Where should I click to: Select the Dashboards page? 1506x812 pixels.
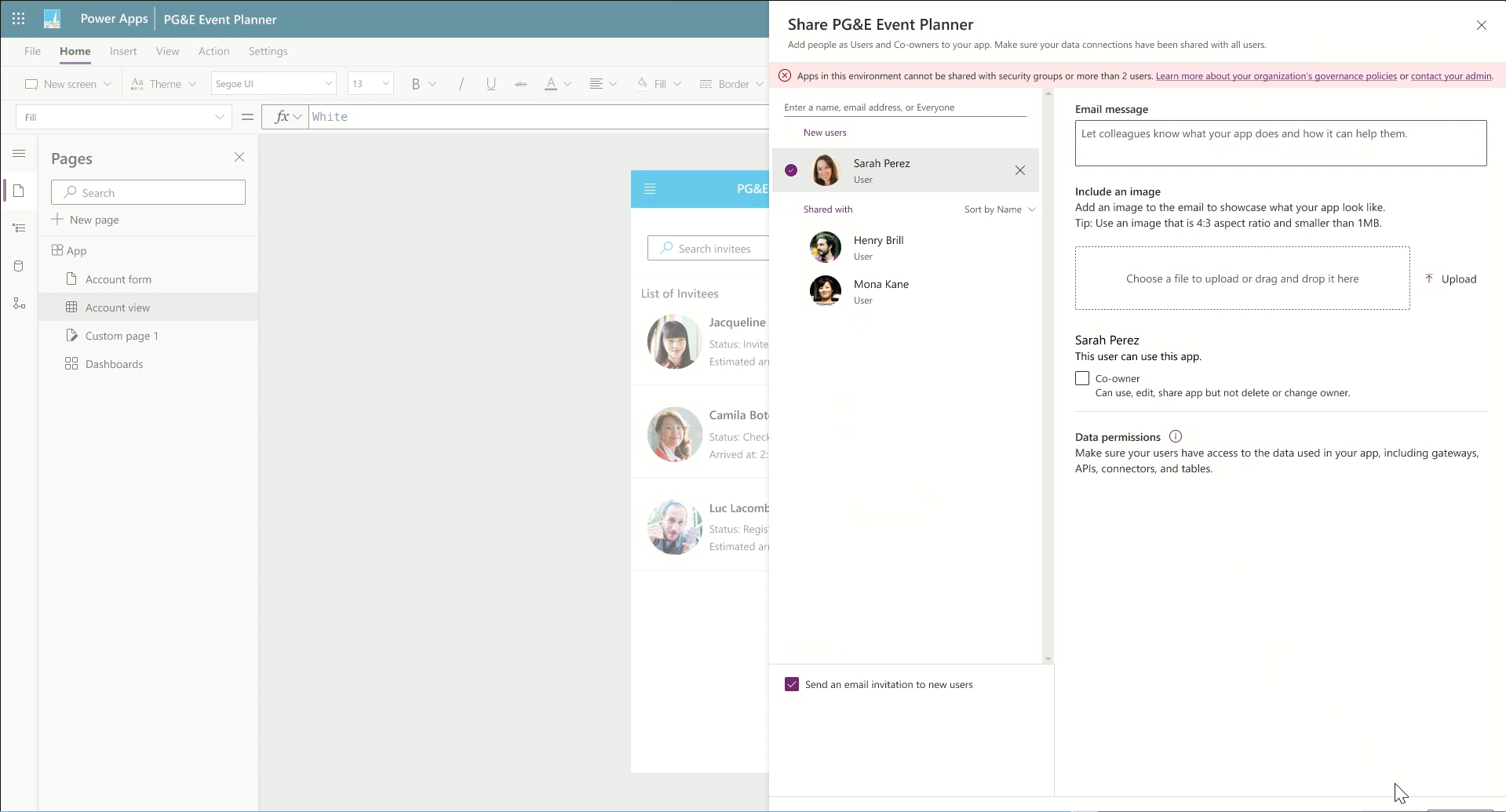pos(148,364)
